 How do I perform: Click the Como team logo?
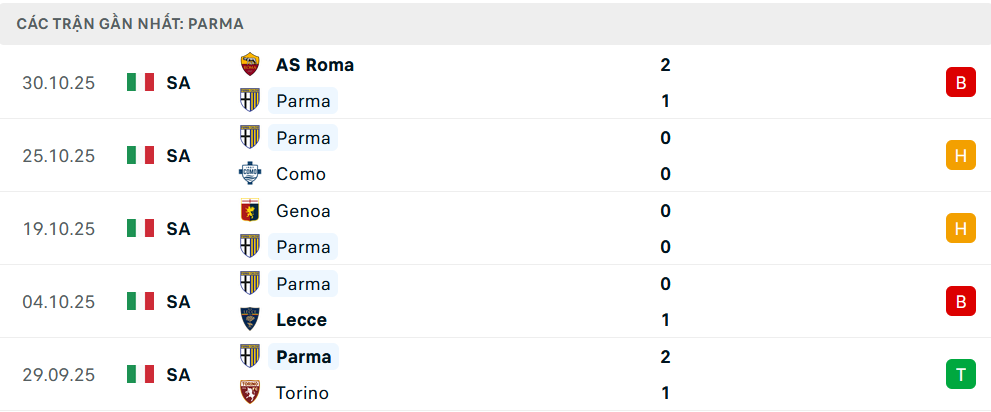pos(250,174)
